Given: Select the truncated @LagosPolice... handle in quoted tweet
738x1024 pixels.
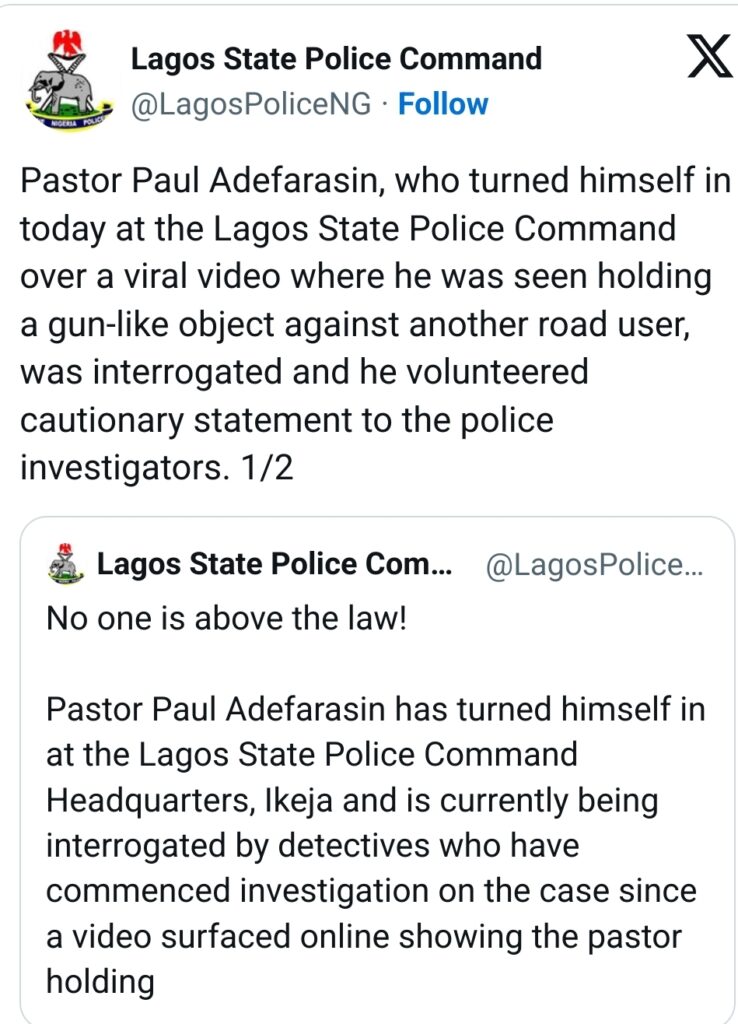Looking at the screenshot, I should click(x=594, y=564).
